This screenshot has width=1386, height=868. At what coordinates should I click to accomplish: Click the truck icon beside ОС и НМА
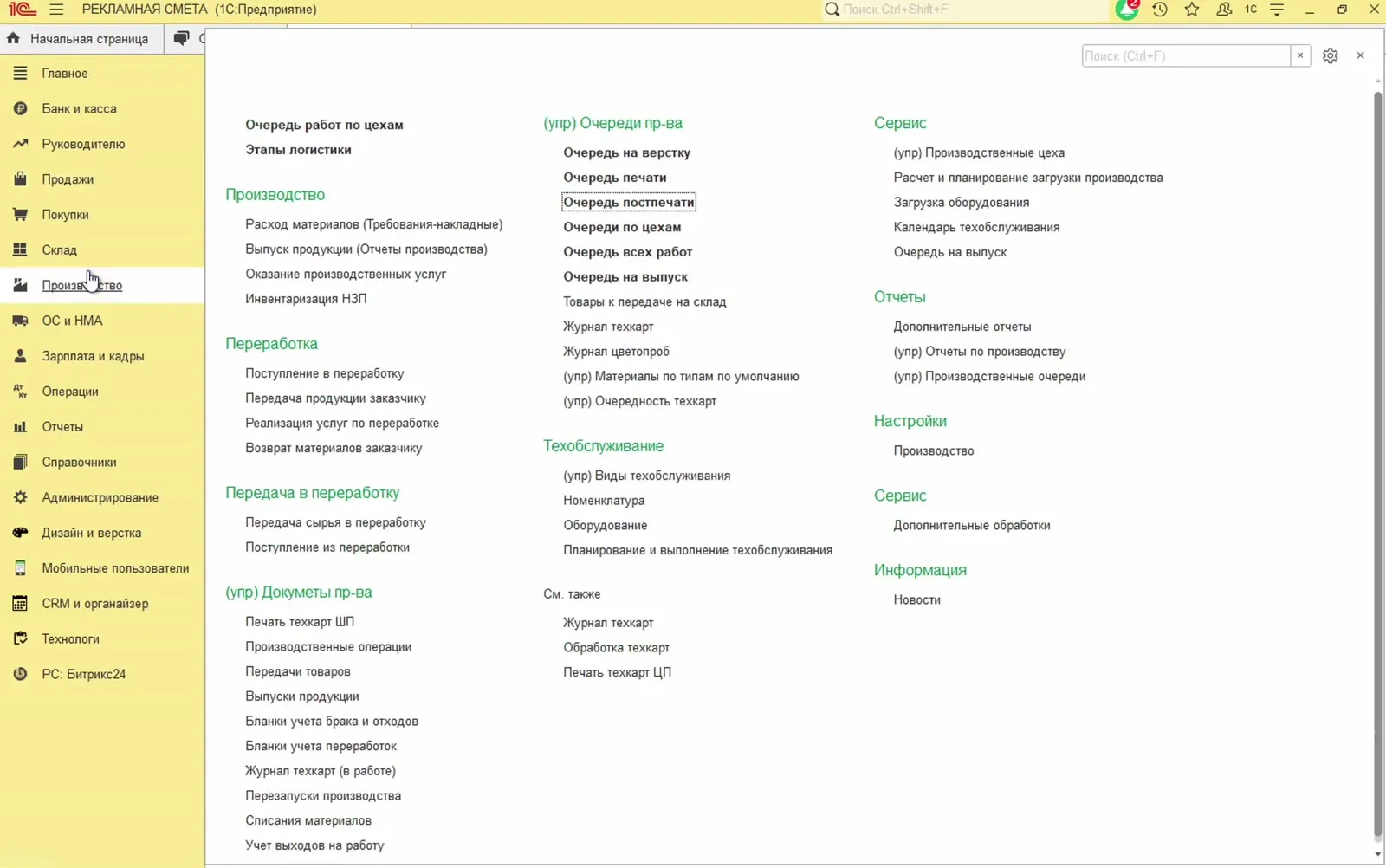20,321
